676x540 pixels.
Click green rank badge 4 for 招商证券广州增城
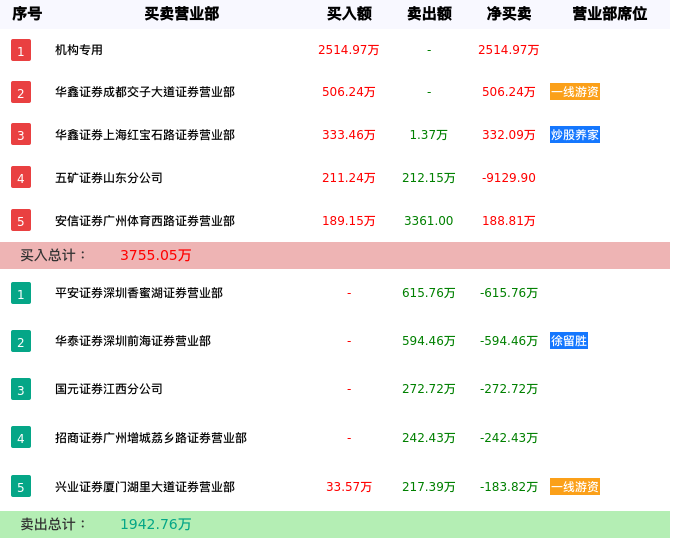point(21,437)
